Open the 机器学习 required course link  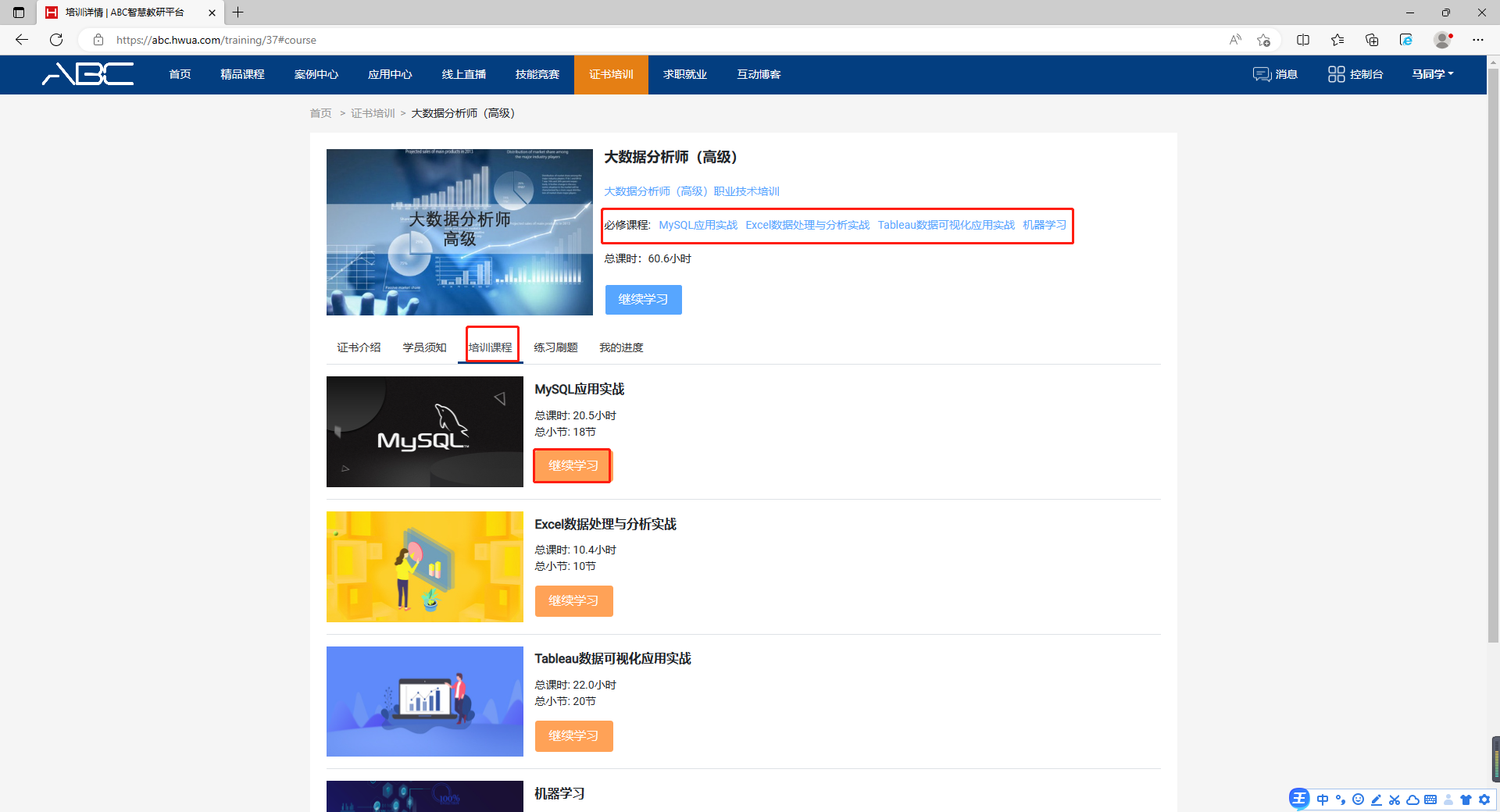(x=1045, y=225)
